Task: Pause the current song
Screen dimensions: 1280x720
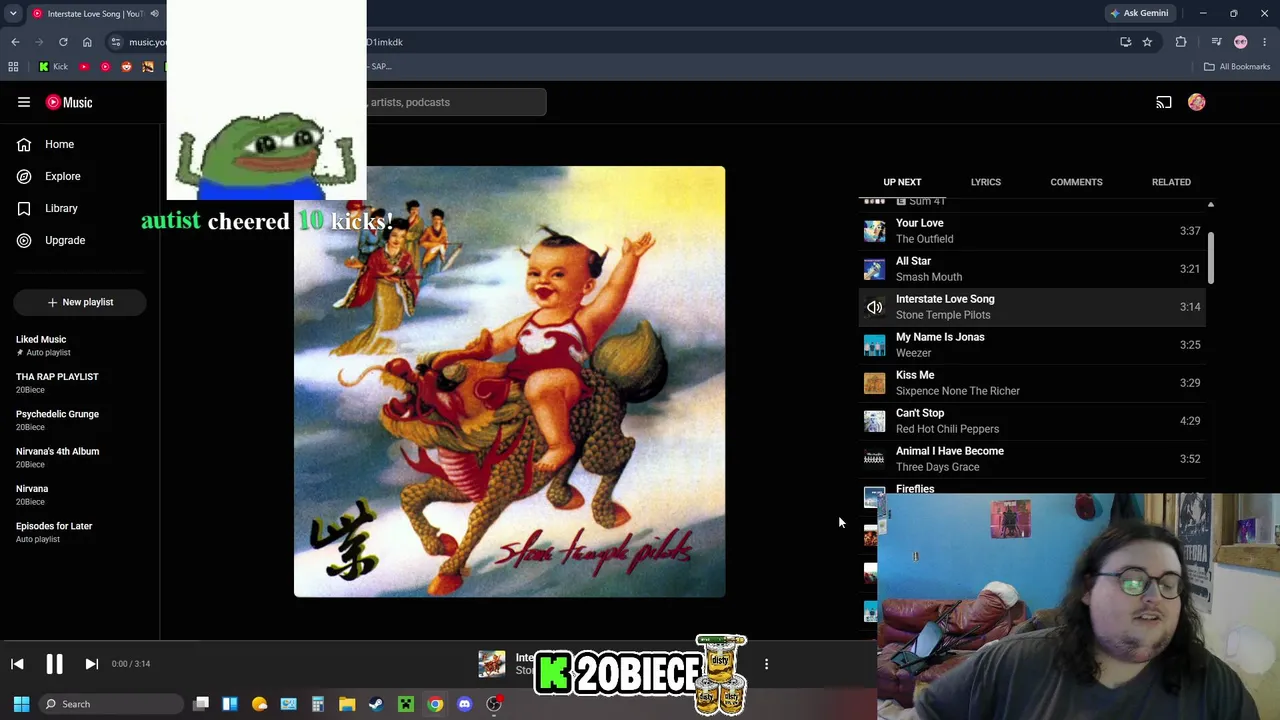Action: (x=54, y=664)
